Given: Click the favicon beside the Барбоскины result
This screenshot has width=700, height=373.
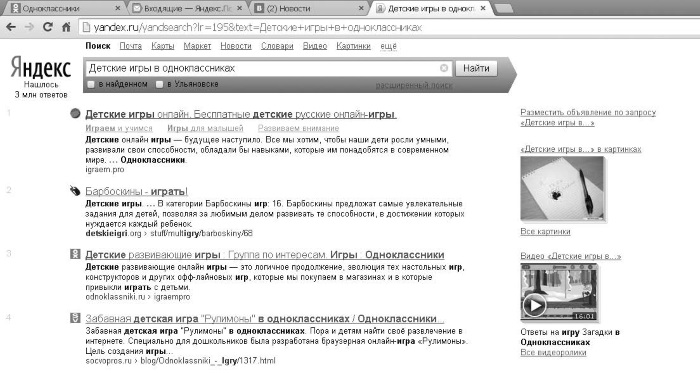Looking at the screenshot, I should [75, 191].
